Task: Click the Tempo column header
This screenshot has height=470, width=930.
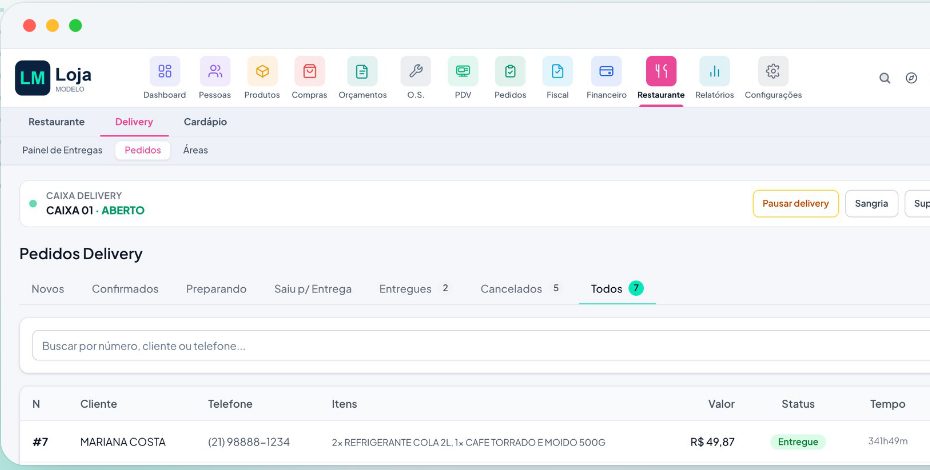Action: [887, 404]
